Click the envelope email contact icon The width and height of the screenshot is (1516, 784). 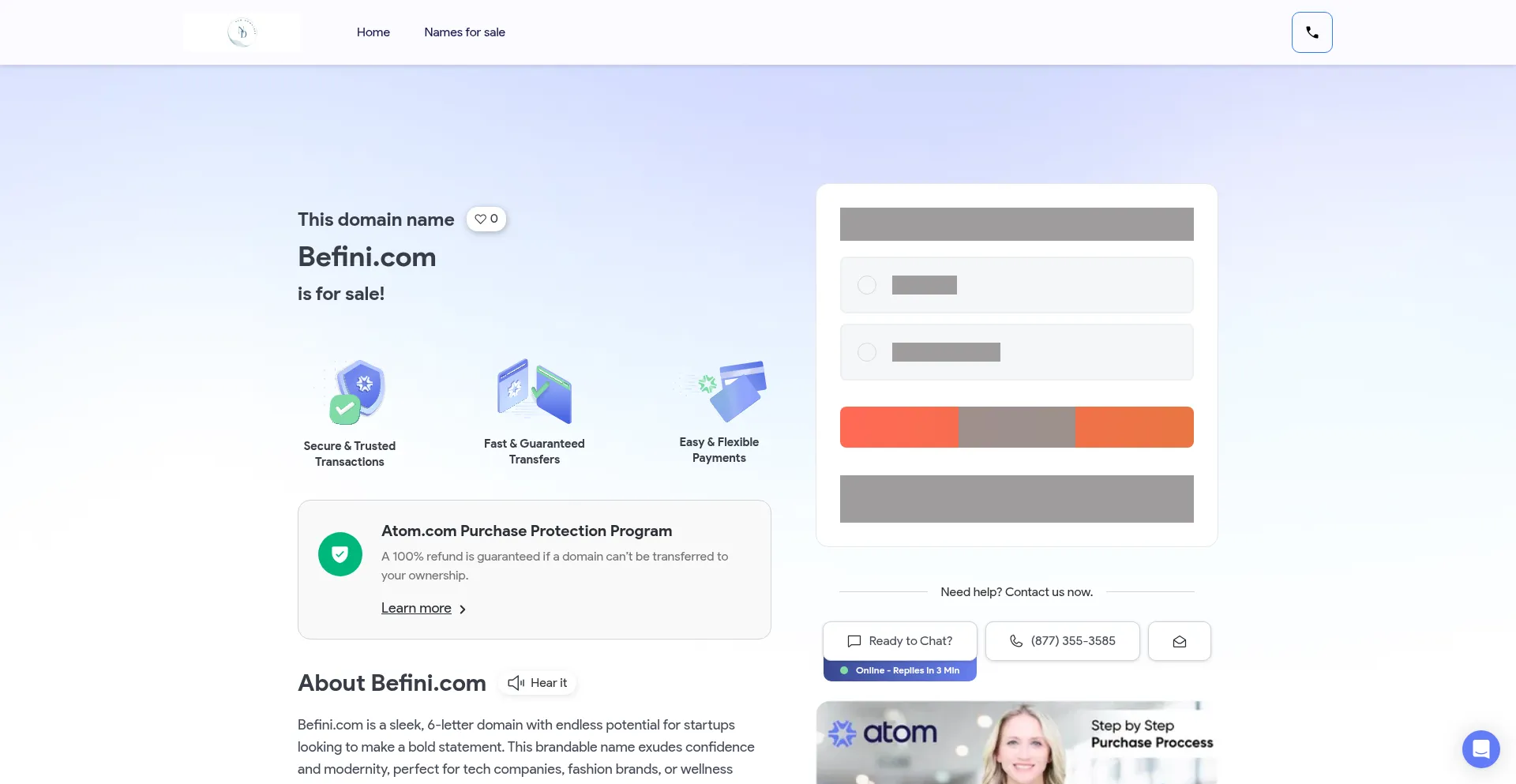(1179, 641)
